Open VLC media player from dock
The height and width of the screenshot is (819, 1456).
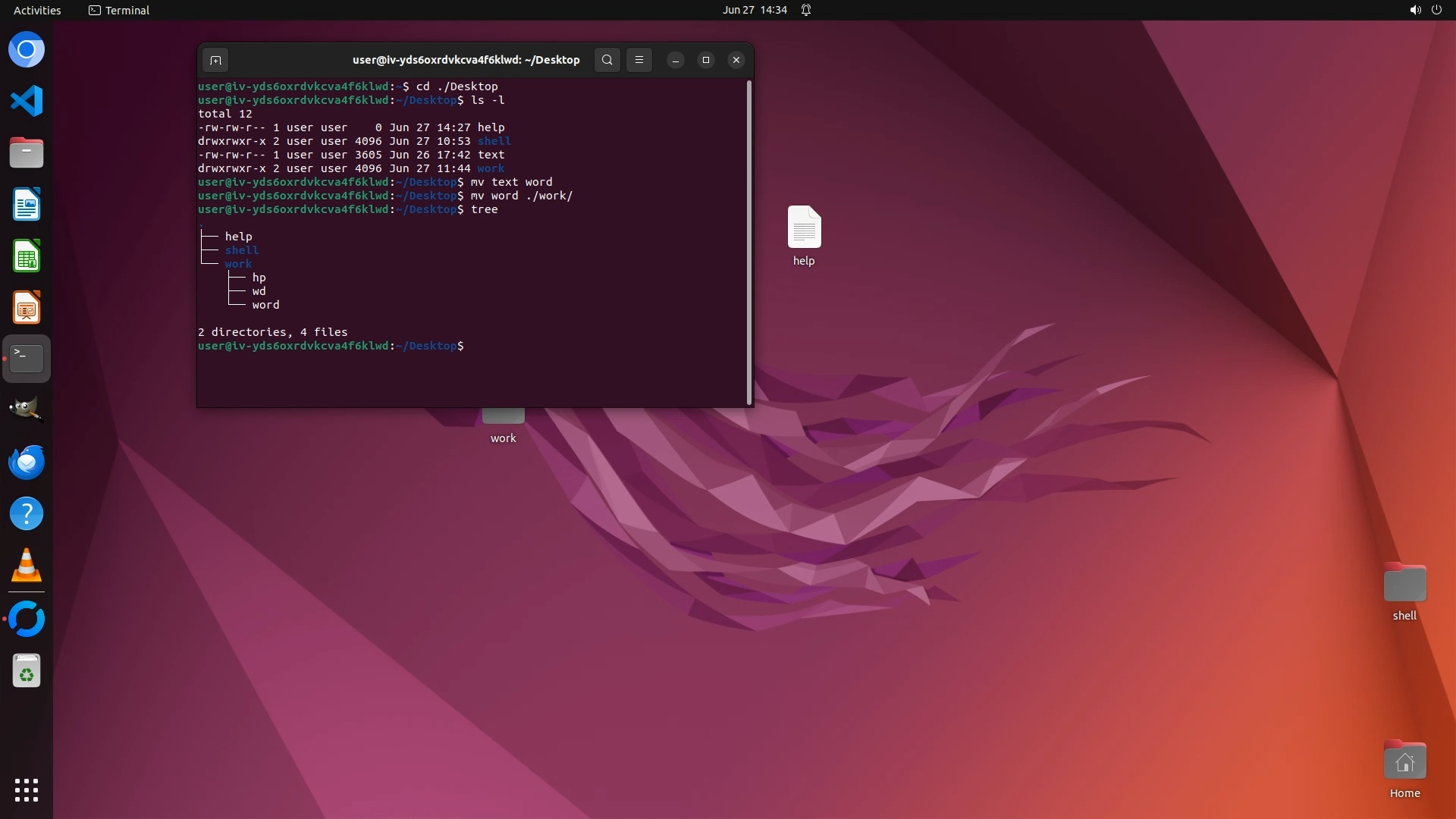pyautogui.click(x=27, y=566)
